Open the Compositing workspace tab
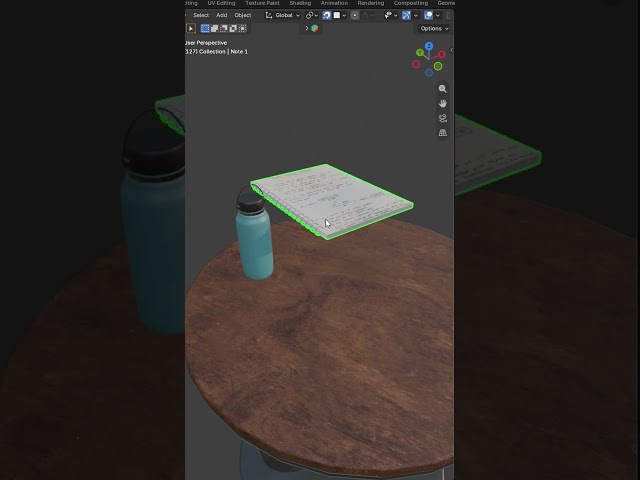The width and height of the screenshot is (640, 480). 411,3
